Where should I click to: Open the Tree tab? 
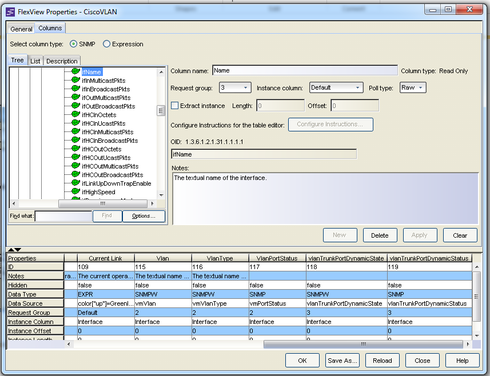17,60
